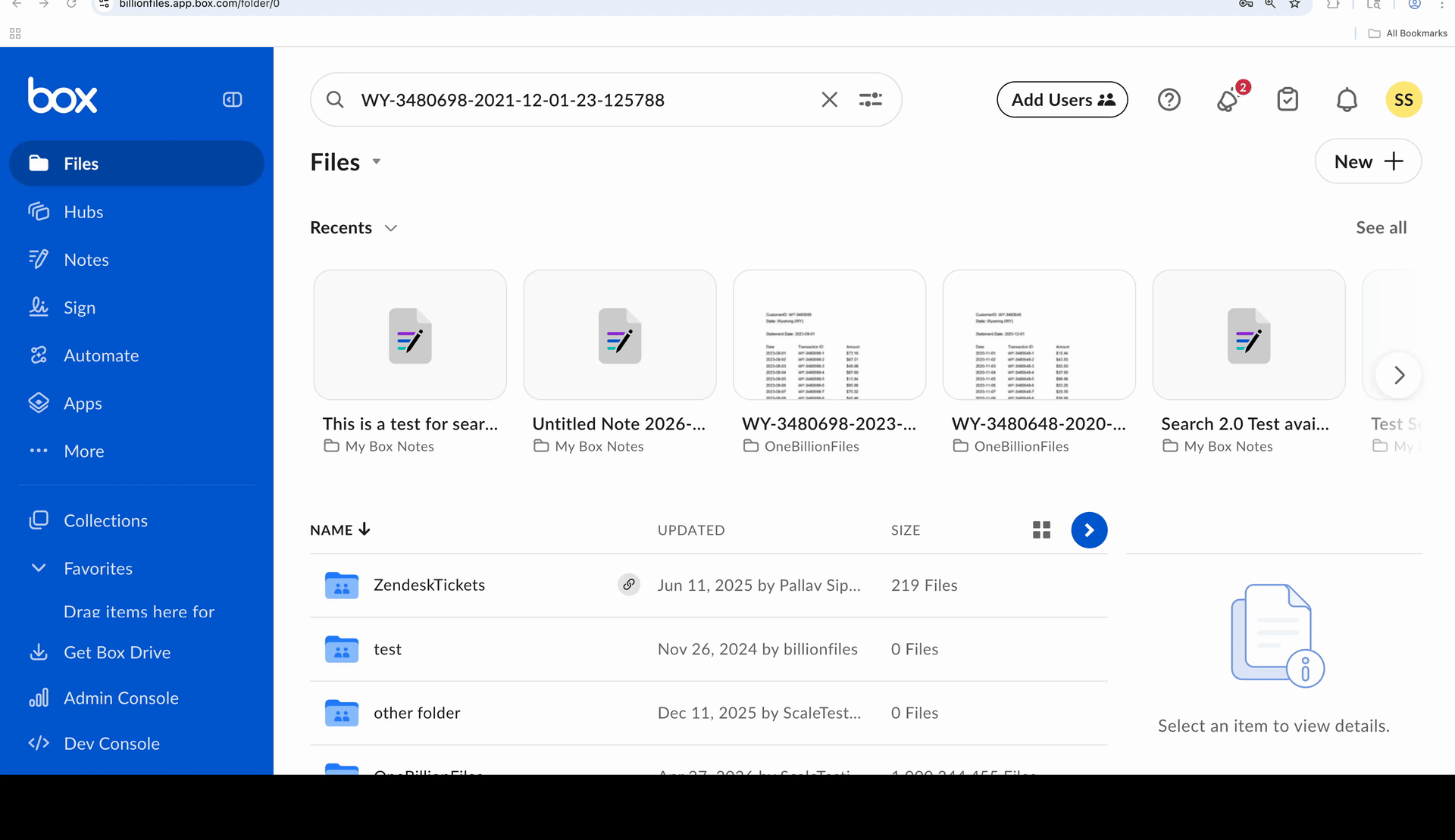Open the Search 2.0 Test note thumbnail
The image size is (1455, 840).
(1249, 335)
